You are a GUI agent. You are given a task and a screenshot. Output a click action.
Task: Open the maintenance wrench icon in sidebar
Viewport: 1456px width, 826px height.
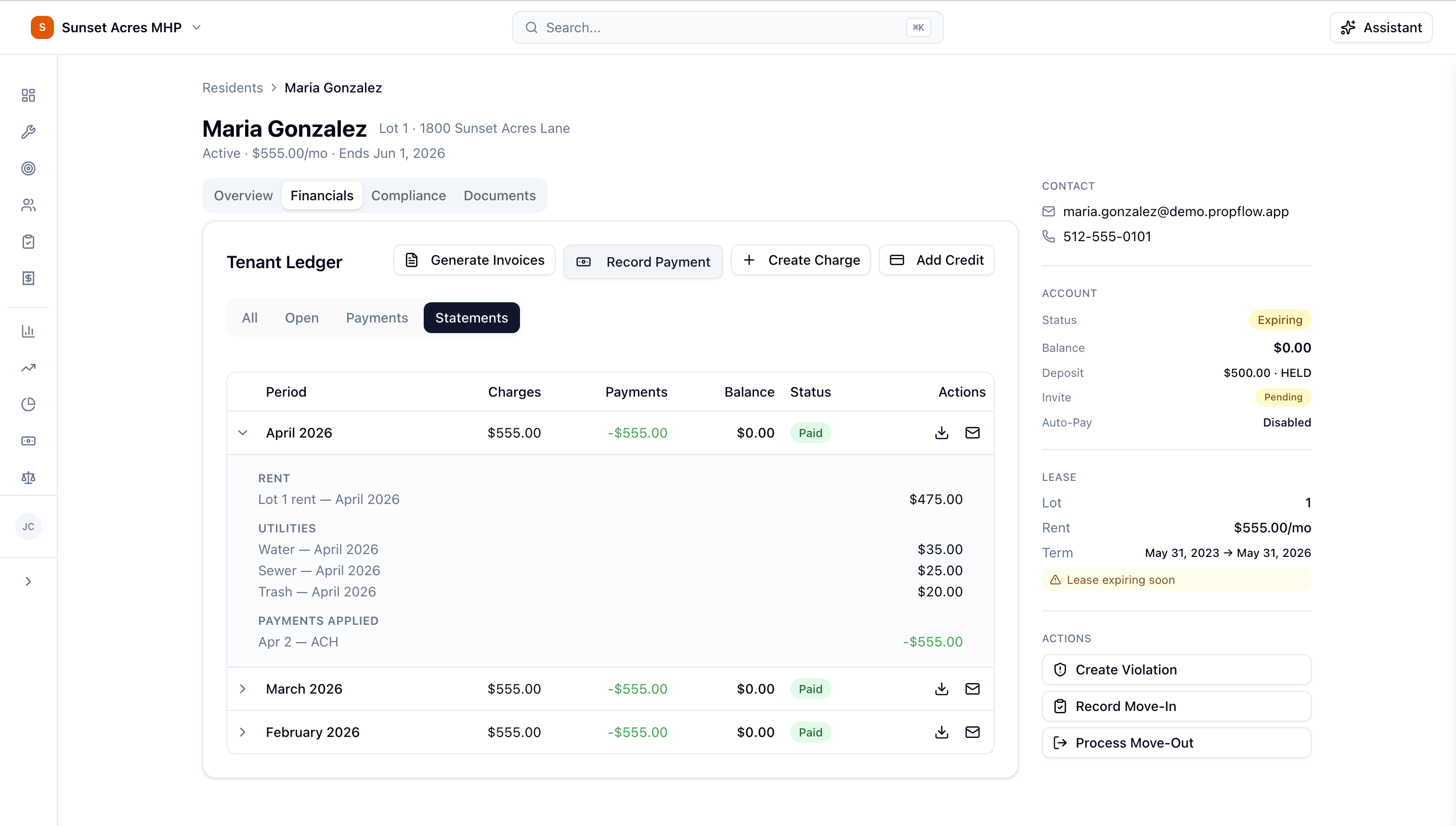click(28, 131)
